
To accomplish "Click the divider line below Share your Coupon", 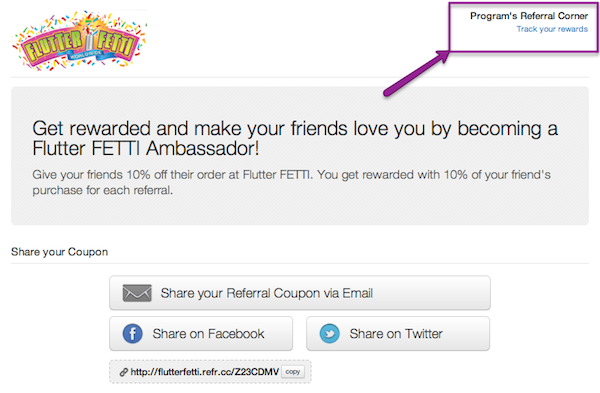I will pos(300,263).
